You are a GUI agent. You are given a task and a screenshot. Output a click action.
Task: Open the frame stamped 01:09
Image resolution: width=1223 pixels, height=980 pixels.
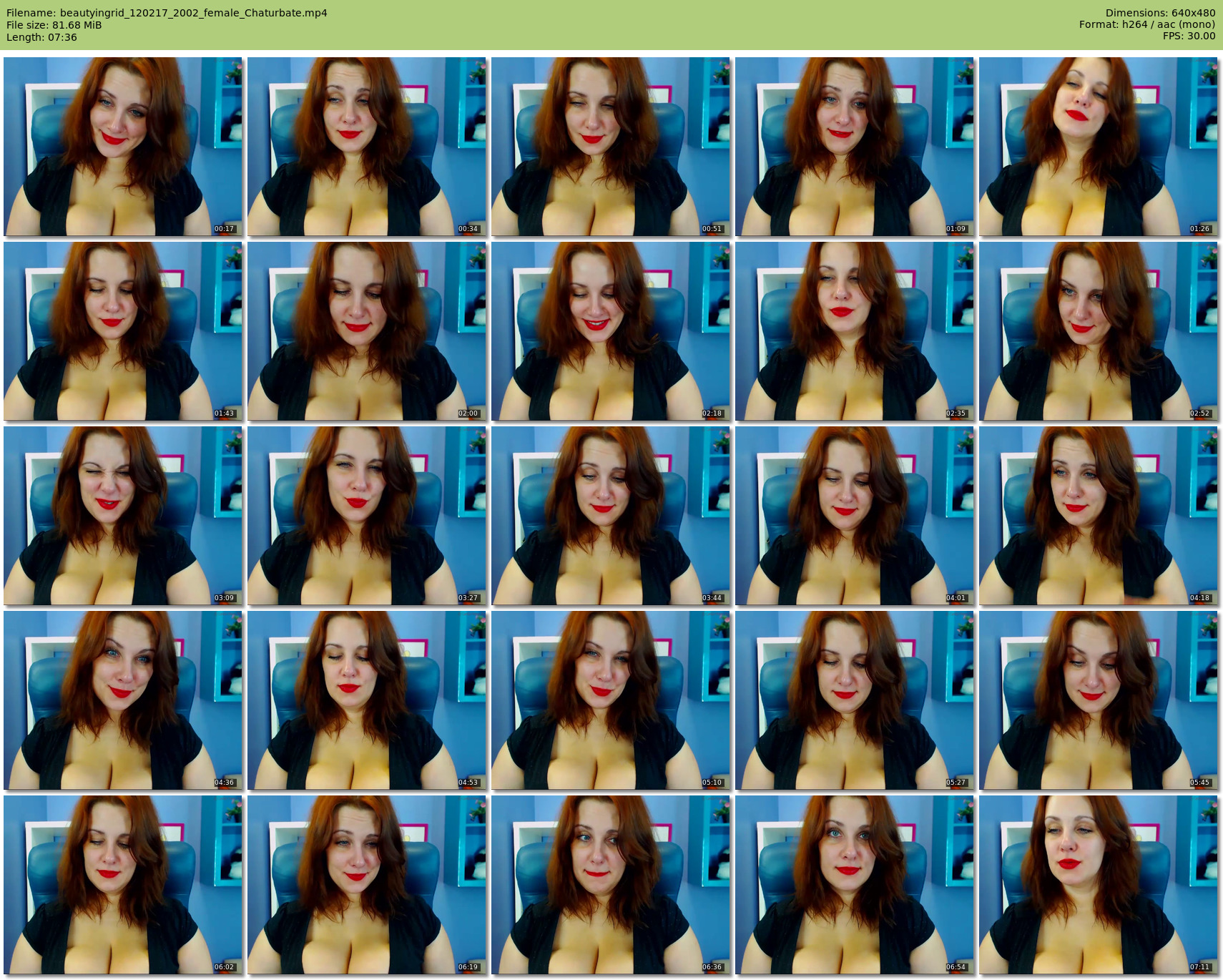click(855, 147)
